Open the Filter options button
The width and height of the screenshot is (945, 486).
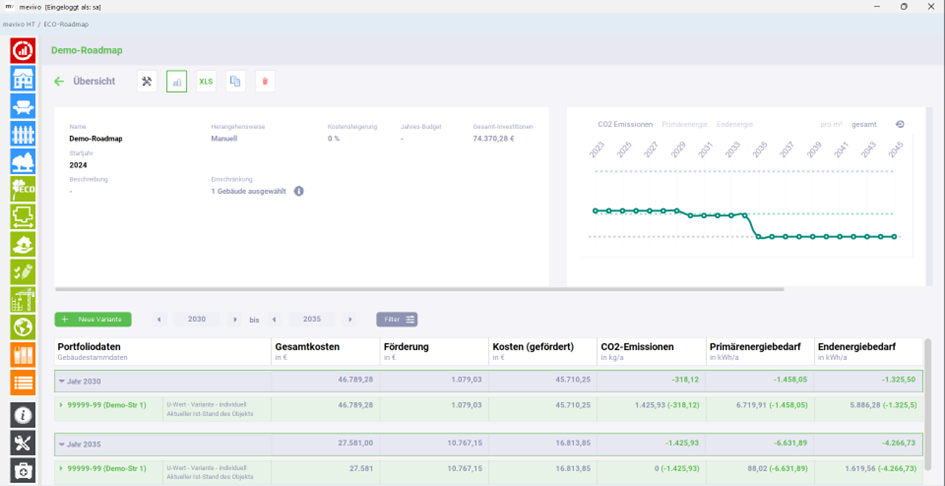point(397,319)
